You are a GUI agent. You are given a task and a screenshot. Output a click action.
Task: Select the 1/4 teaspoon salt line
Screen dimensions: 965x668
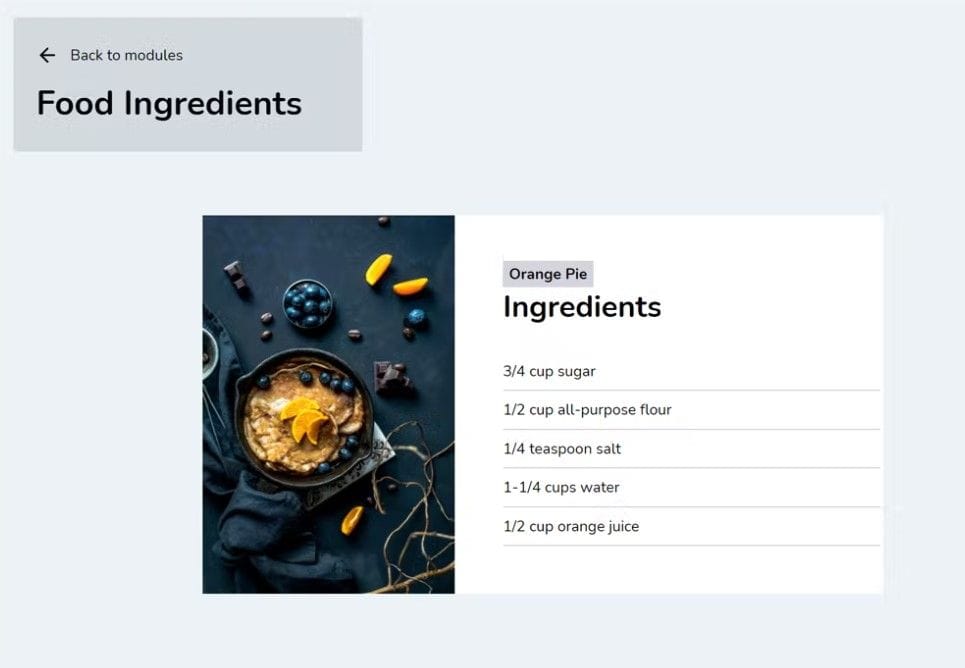561,449
